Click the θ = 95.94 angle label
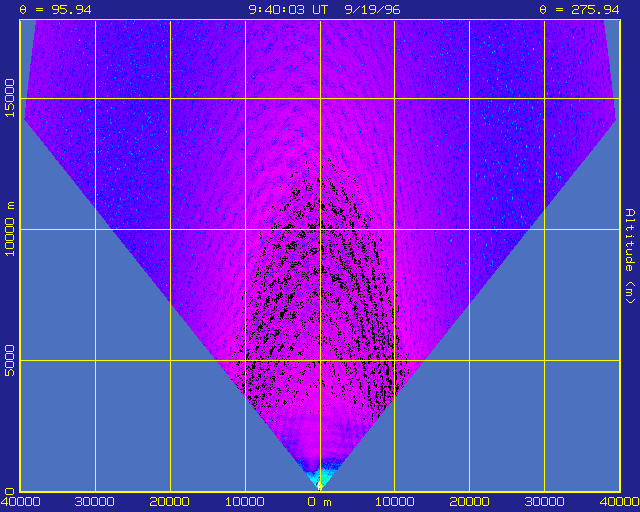Image resolution: width=640 pixels, height=512 pixels. 56,9
